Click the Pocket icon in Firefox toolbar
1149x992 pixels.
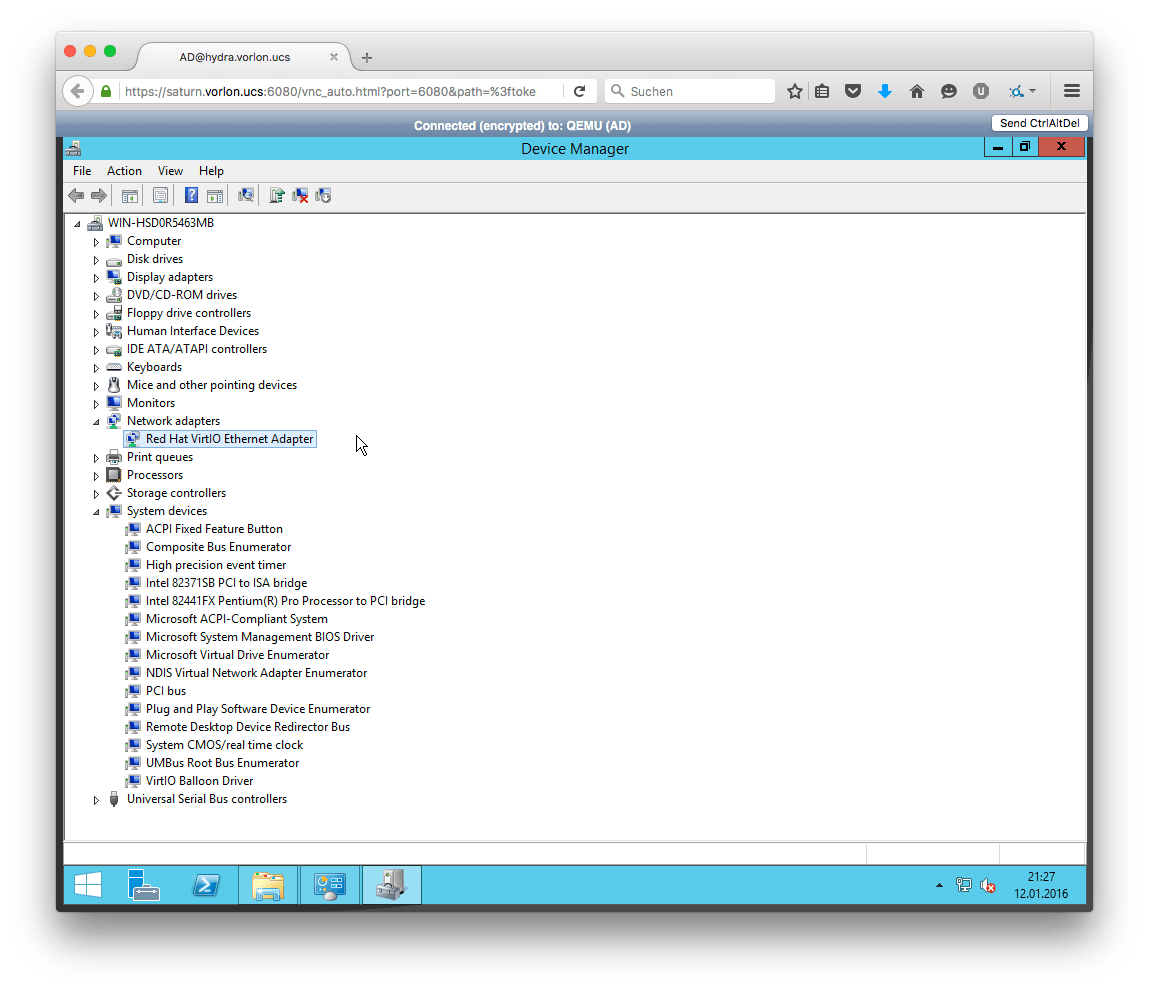click(853, 91)
